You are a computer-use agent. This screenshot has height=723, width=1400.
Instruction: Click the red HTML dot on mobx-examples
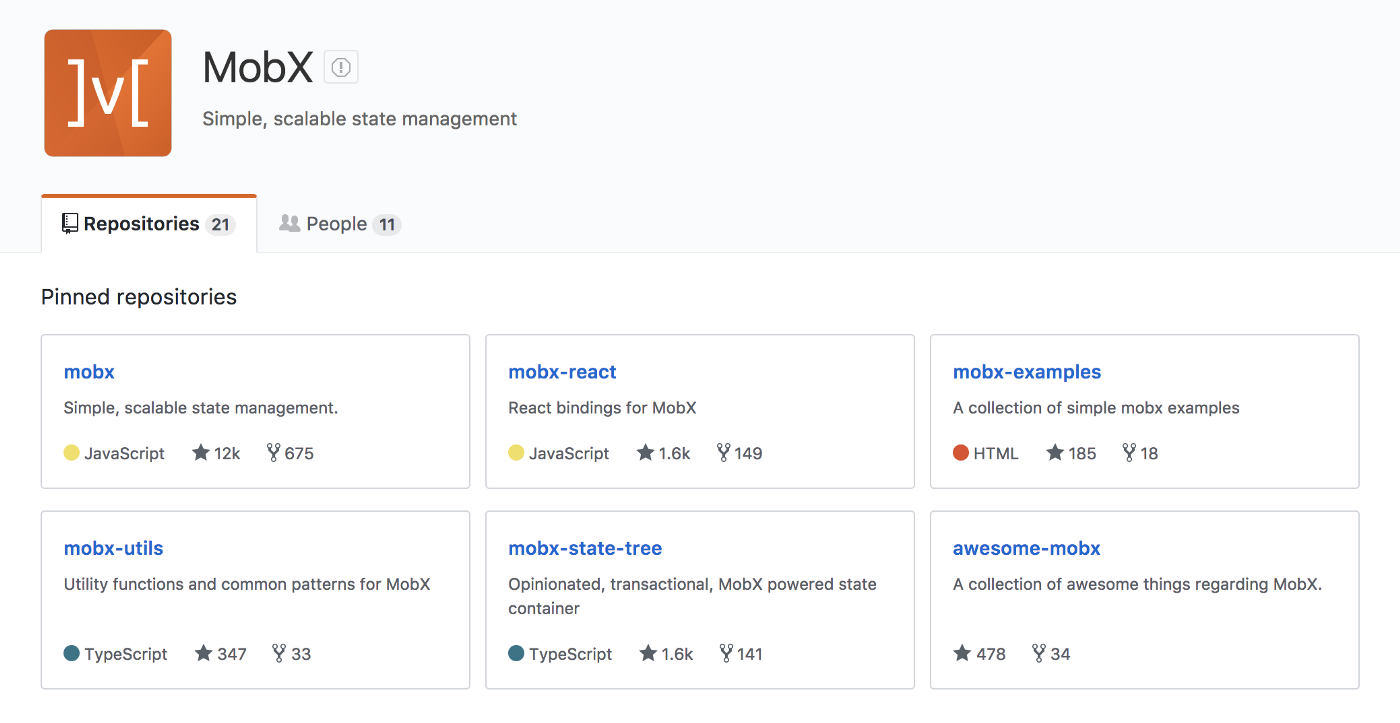point(959,452)
